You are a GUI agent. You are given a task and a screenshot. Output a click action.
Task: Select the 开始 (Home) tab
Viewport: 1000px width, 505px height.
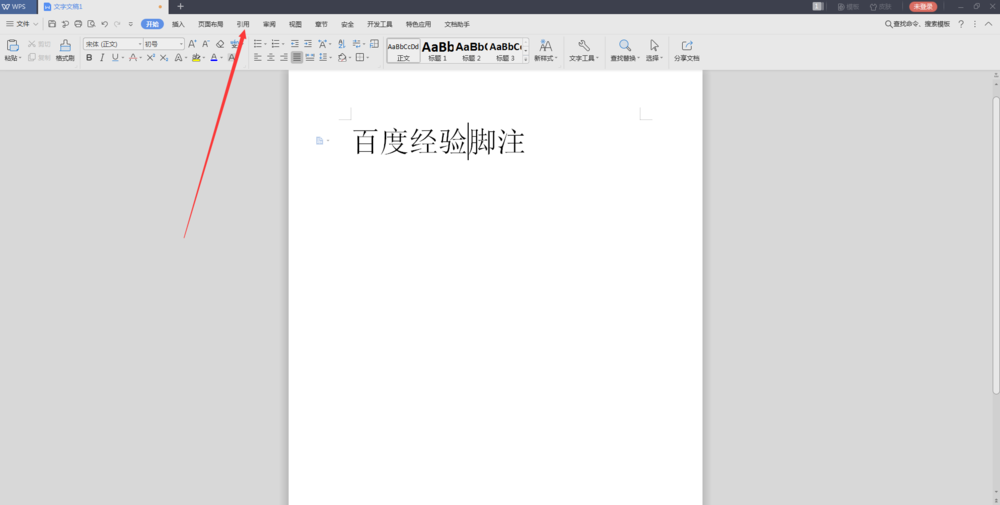[x=152, y=24]
